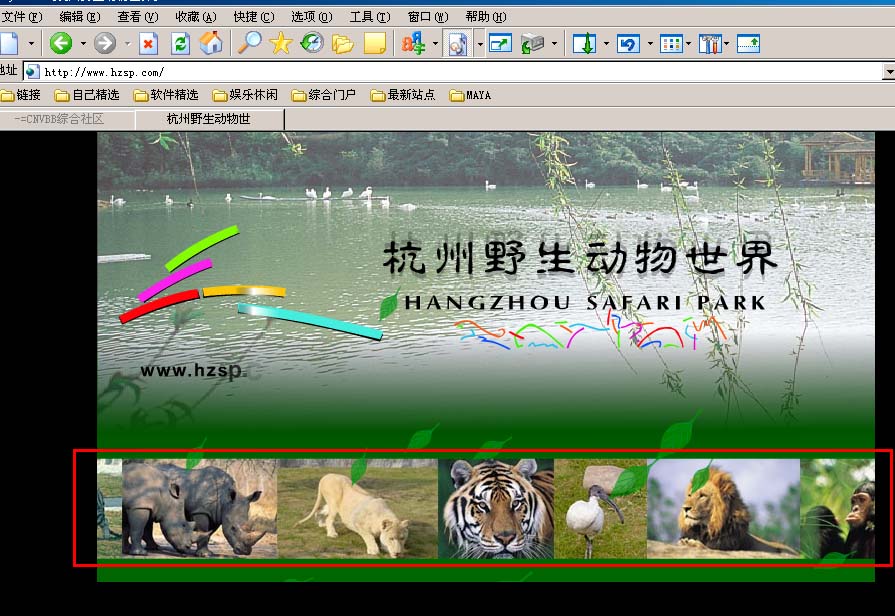Click the tools and settings window icon
Viewport: 895px width, 616px height.
[x=710, y=43]
